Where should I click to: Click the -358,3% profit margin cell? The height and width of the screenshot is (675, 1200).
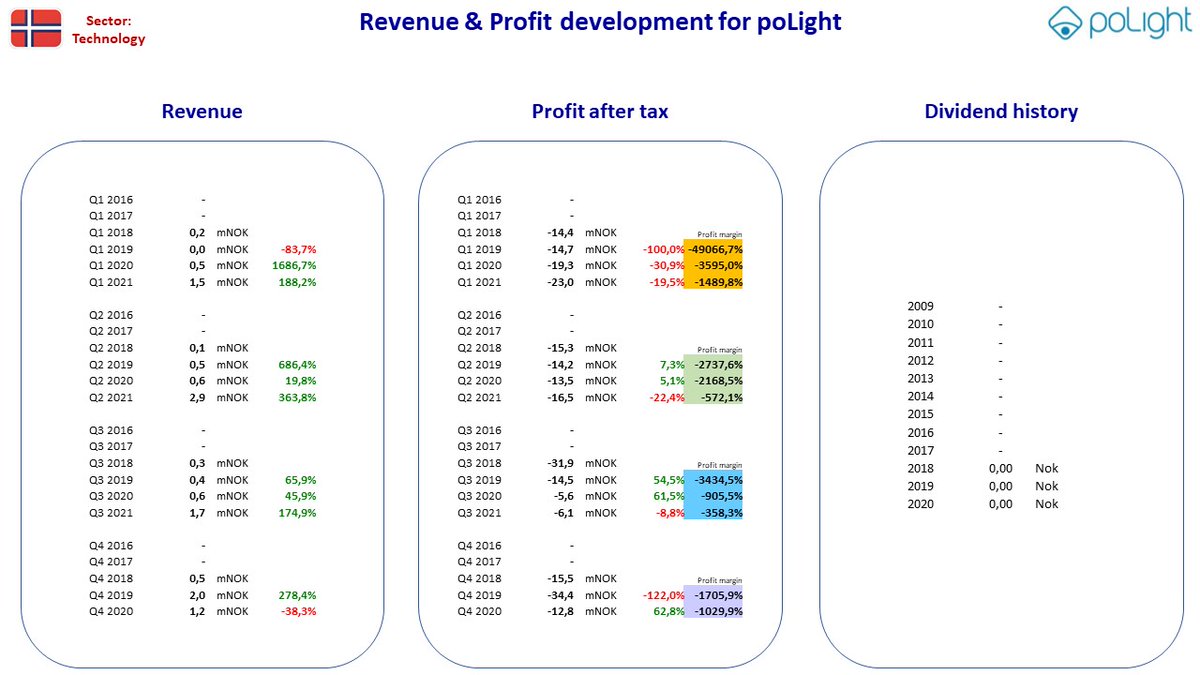coord(714,513)
